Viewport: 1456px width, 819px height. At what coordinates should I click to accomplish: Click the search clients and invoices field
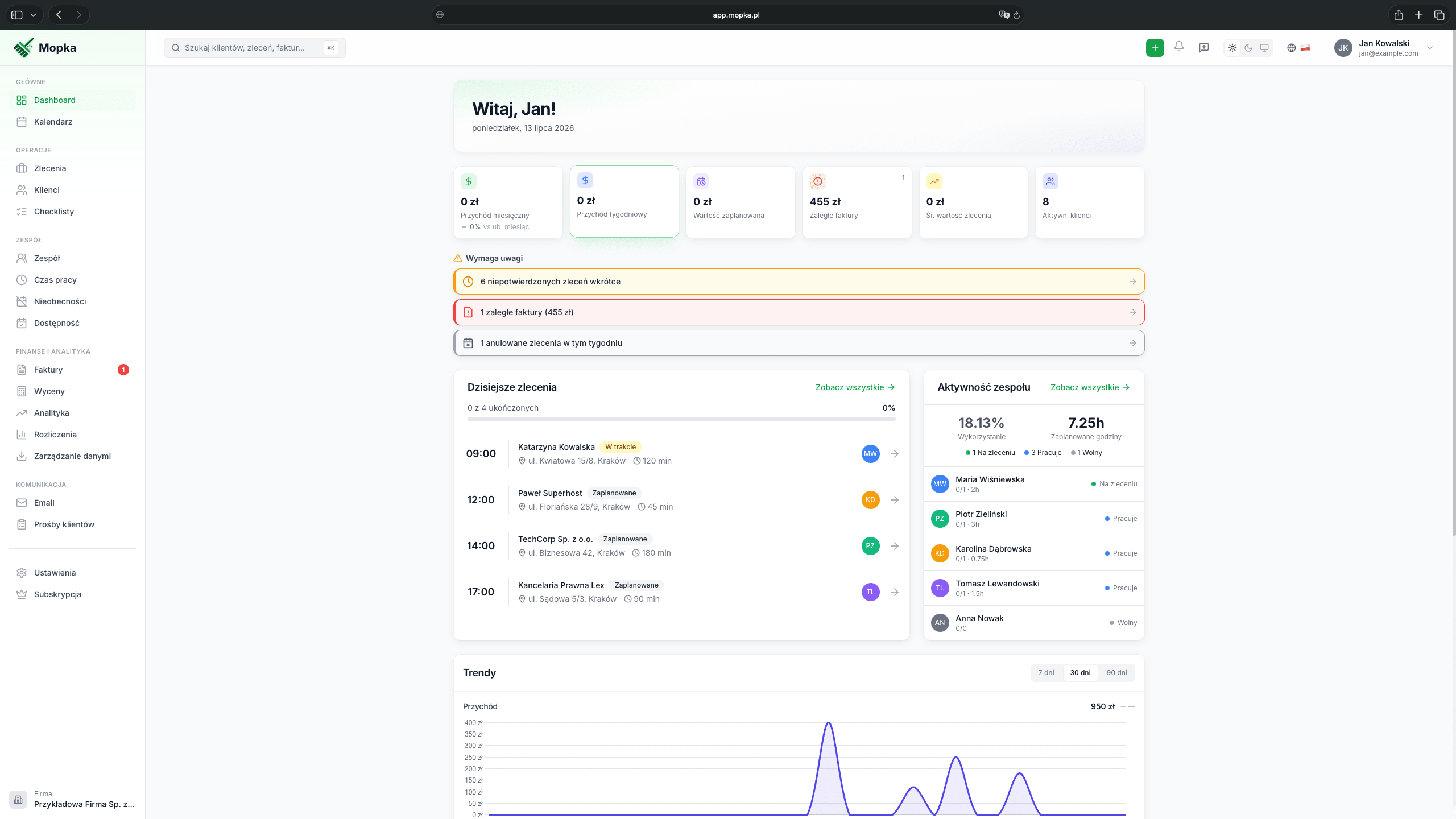254,48
